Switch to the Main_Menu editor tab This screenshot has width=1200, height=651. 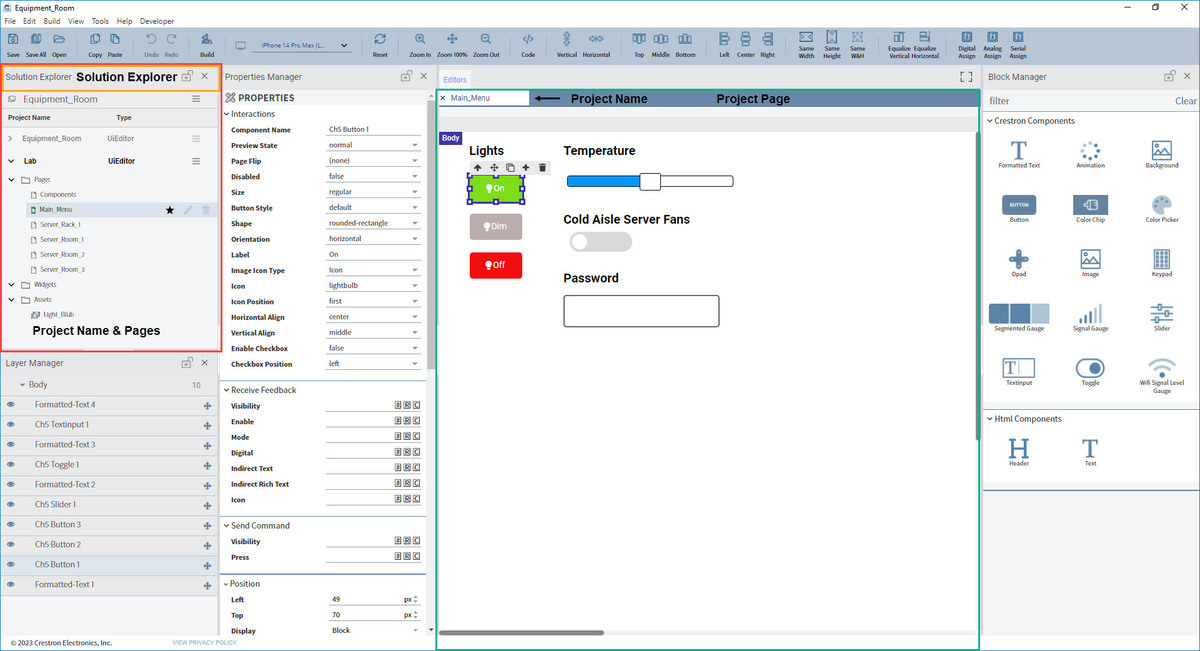coord(470,98)
